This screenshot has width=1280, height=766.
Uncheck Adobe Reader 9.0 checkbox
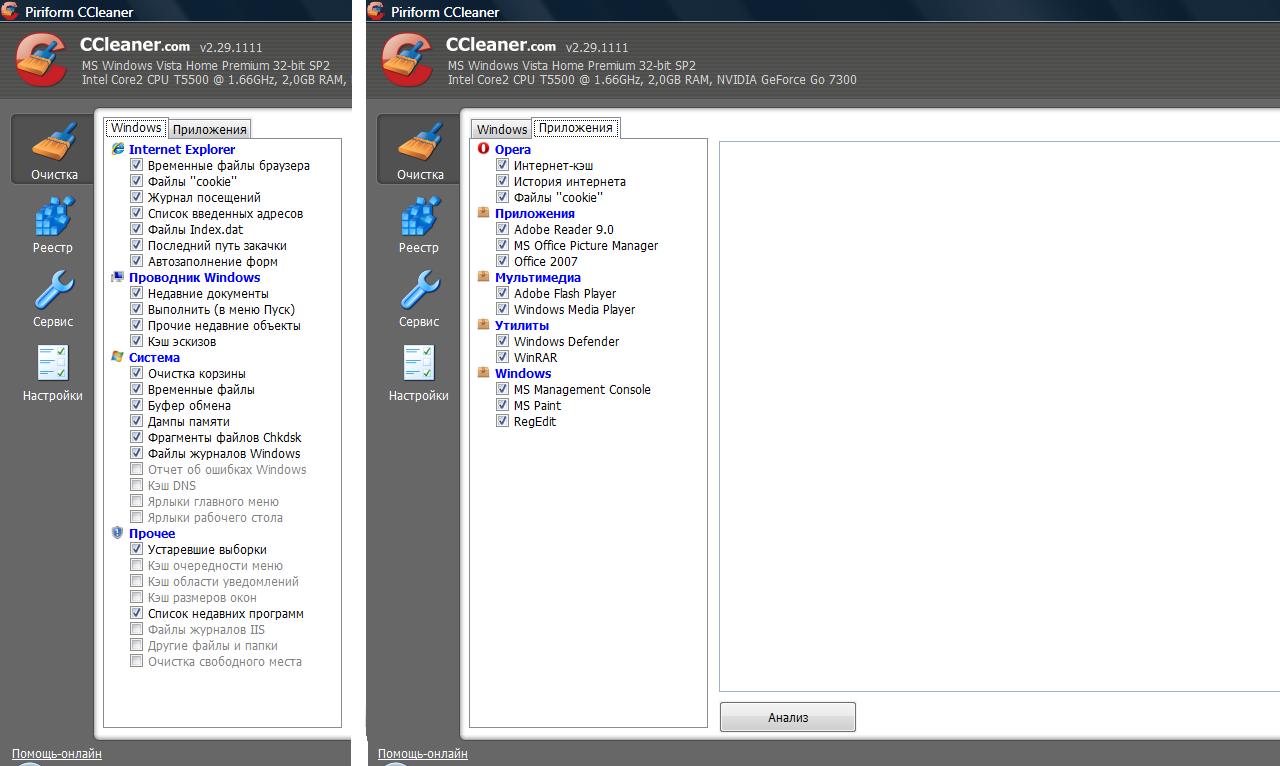coord(503,229)
